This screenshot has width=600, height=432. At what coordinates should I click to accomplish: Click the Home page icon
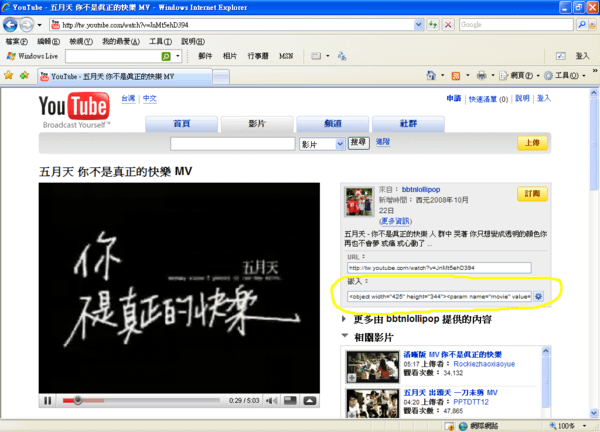(x=431, y=75)
